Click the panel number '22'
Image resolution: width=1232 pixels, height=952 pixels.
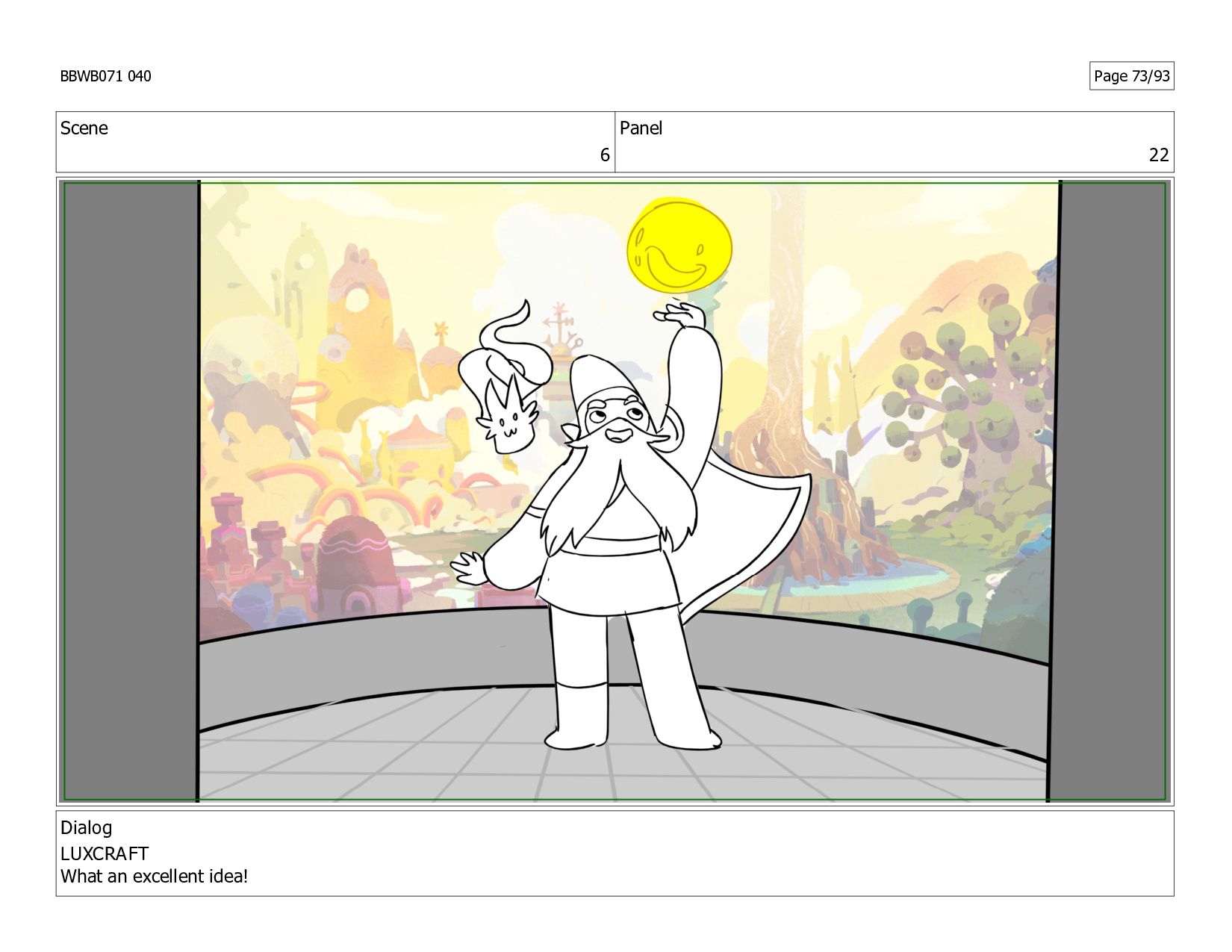pyautogui.click(x=1158, y=155)
